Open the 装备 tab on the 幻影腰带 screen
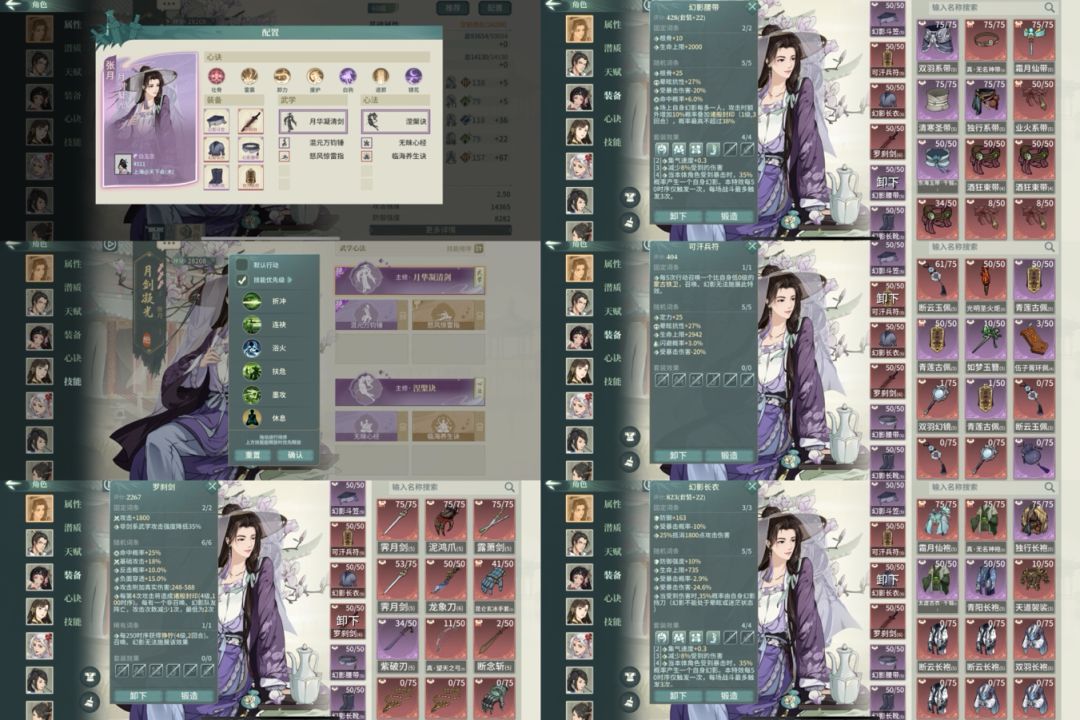 [x=612, y=95]
